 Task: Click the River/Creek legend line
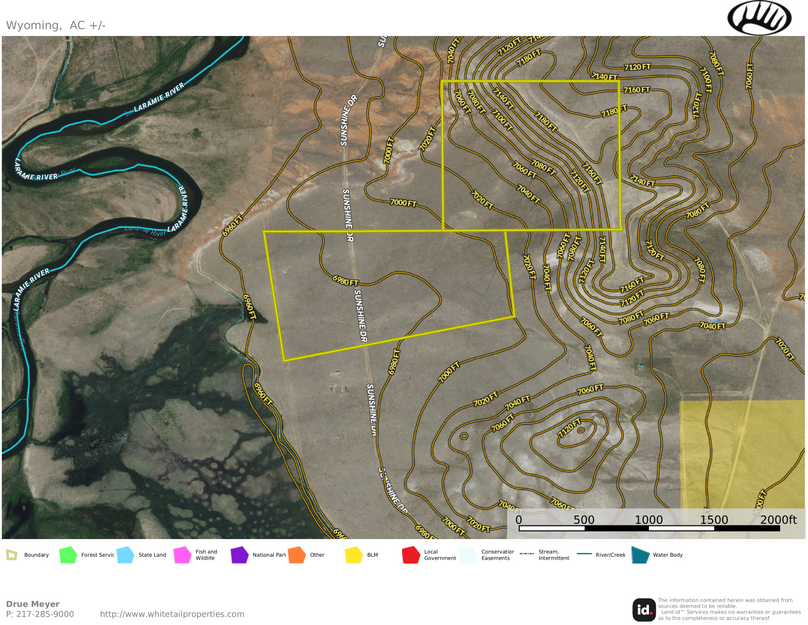[x=586, y=555]
